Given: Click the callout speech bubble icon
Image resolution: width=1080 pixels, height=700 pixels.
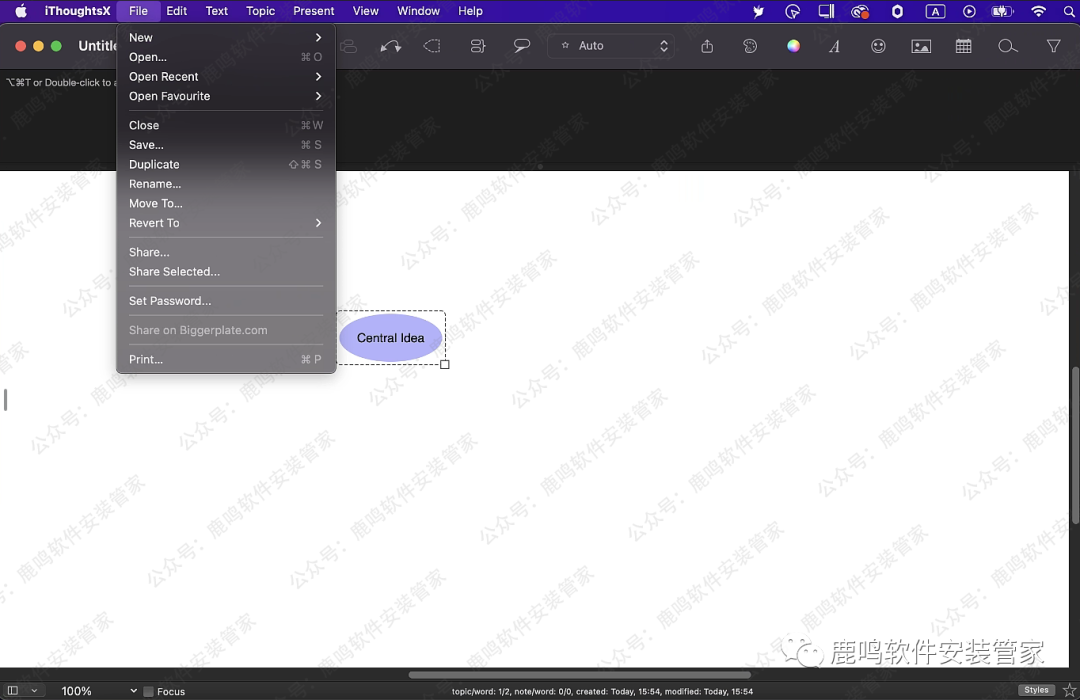Looking at the screenshot, I should (521, 46).
